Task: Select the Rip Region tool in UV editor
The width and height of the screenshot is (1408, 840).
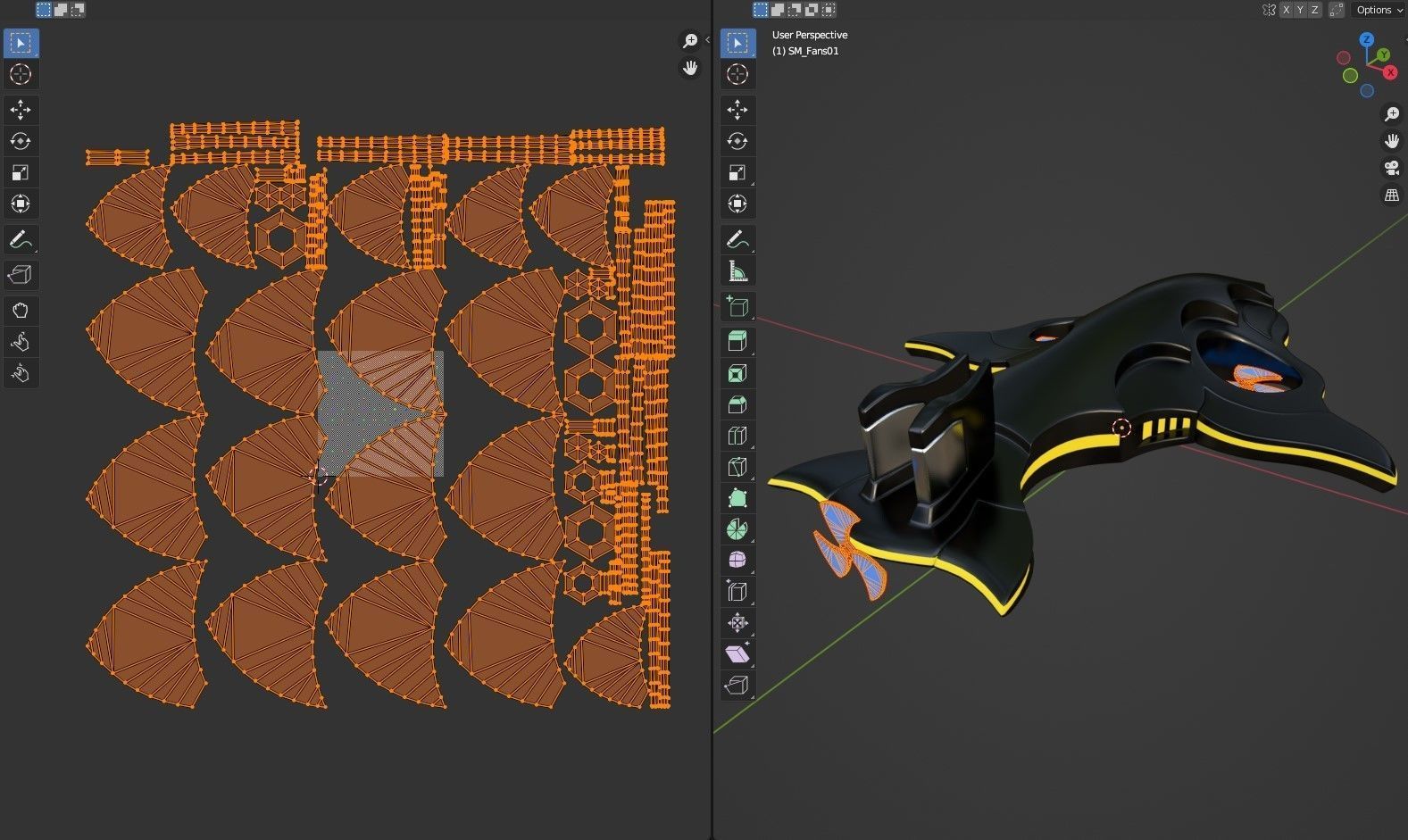Action: pyautogui.click(x=21, y=275)
